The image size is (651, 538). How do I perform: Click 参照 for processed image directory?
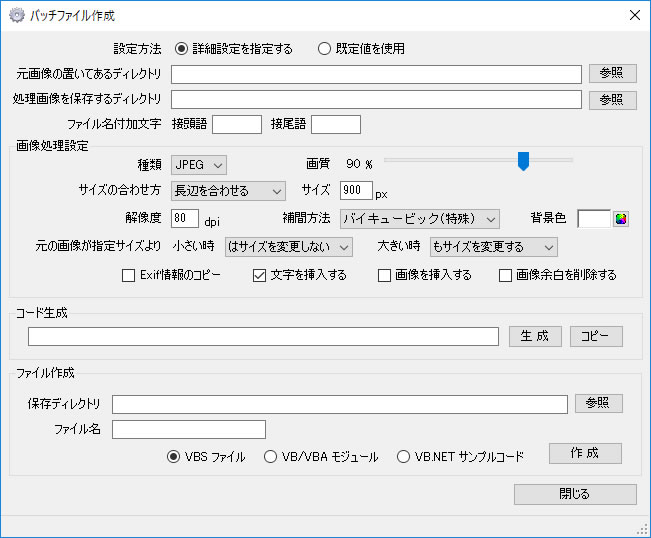tap(612, 100)
